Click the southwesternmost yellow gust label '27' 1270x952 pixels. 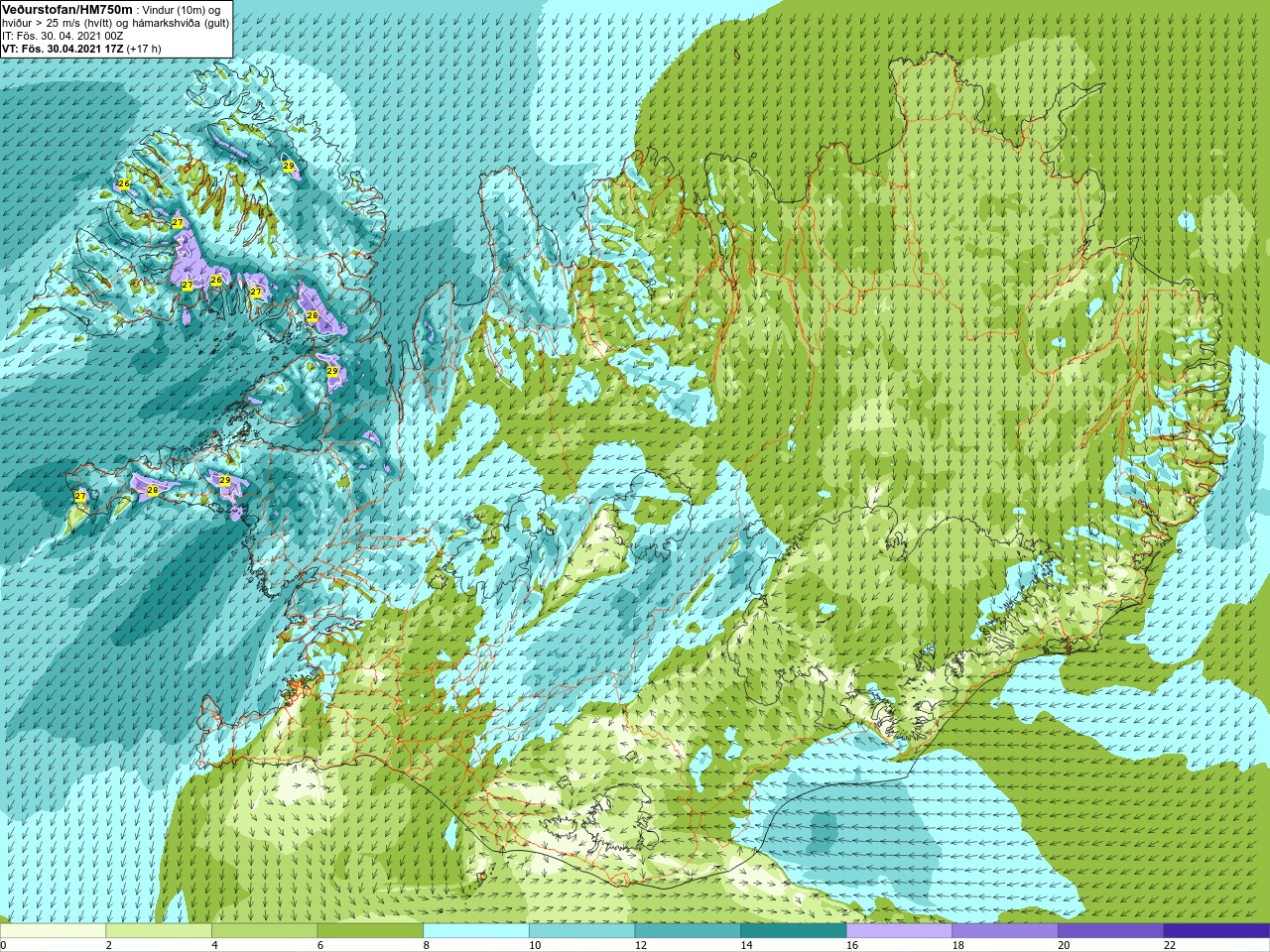[x=80, y=496]
